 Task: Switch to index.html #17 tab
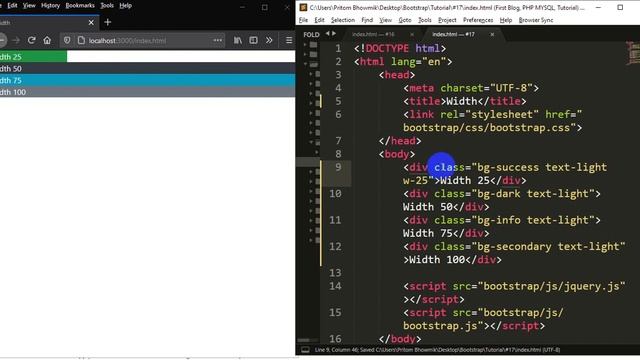coord(453,34)
